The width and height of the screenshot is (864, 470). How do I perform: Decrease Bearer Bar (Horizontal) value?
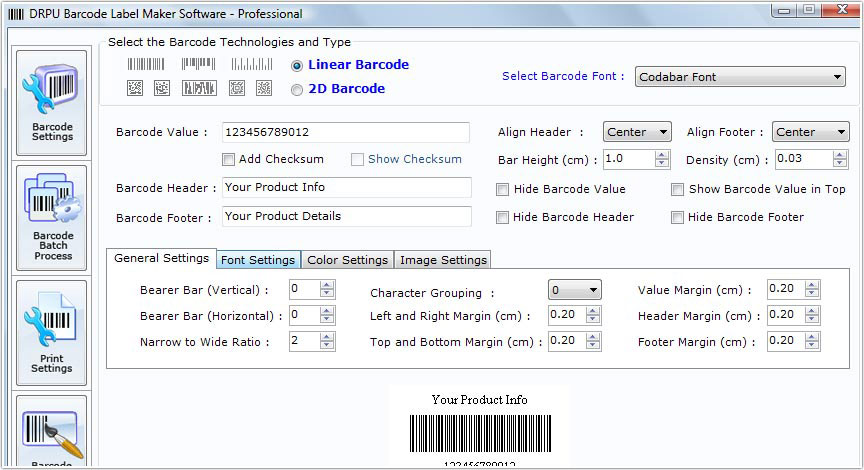pyautogui.click(x=327, y=319)
